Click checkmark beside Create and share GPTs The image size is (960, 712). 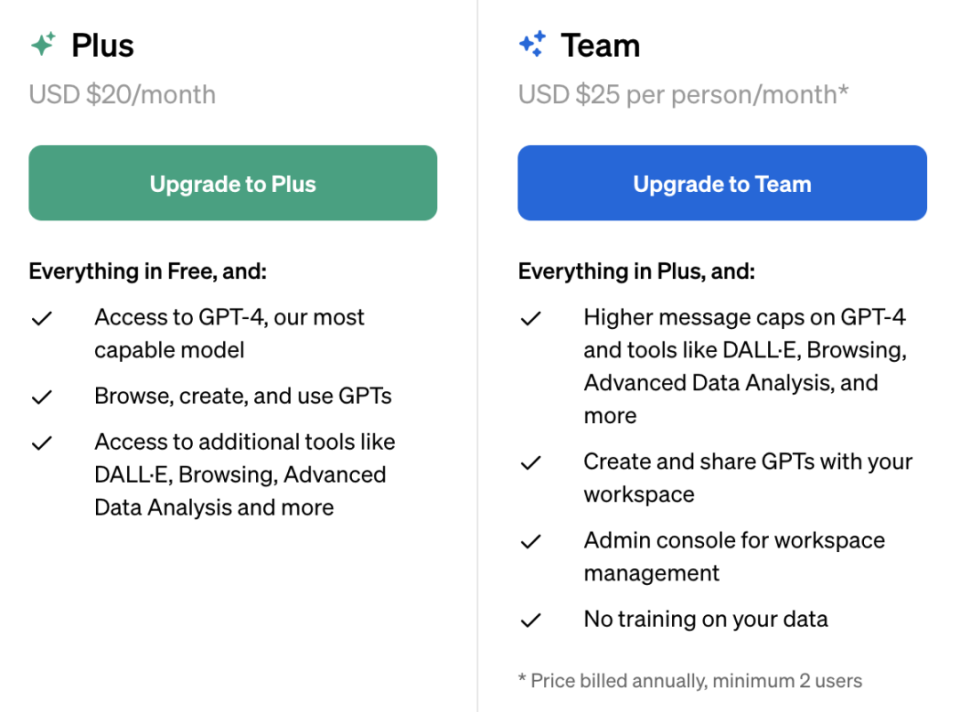tap(530, 463)
